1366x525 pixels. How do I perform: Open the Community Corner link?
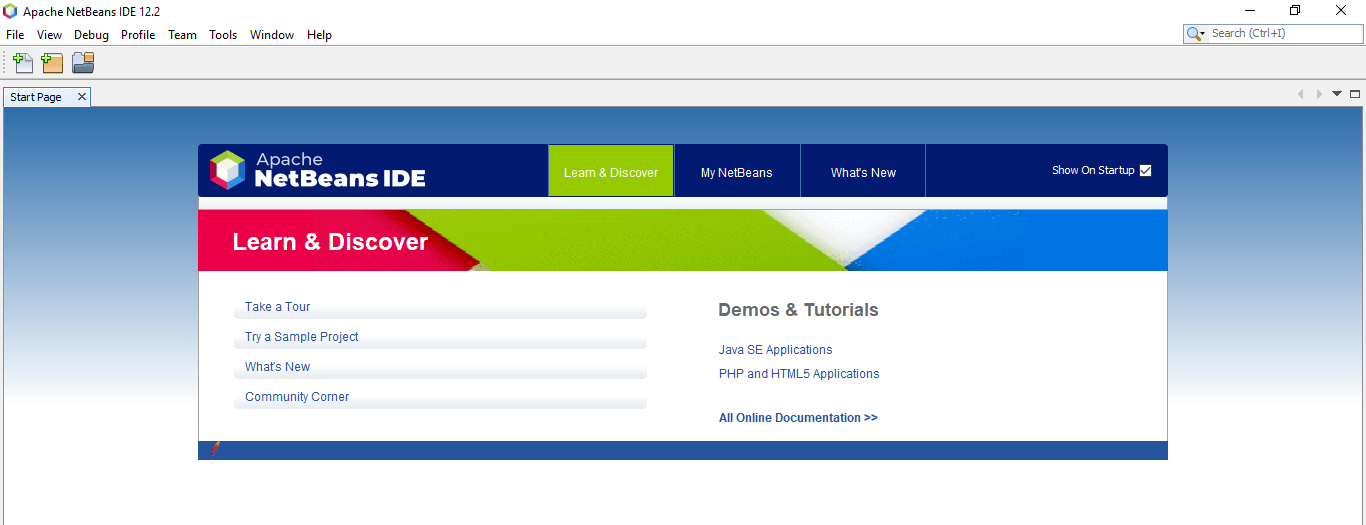[297, 397]
